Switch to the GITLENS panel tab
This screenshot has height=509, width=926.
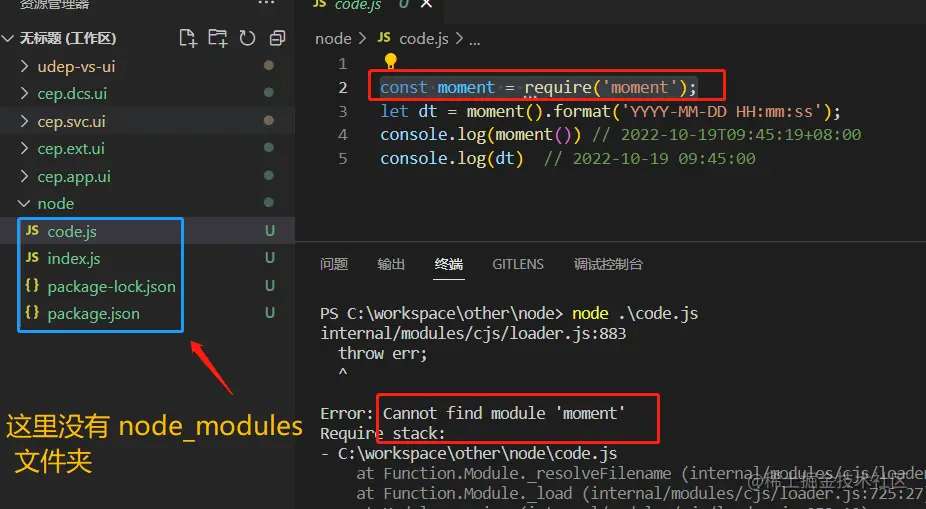tap(518, 264)
